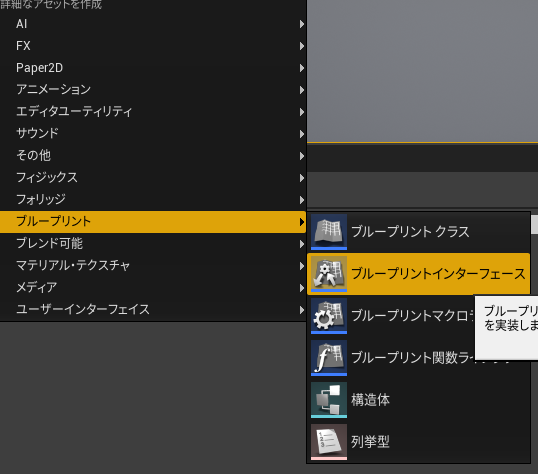The width and height of the screenshot is (538, 474).
Task: Click the ブループリント関数ライブラリ f icon
Action: 329,358
